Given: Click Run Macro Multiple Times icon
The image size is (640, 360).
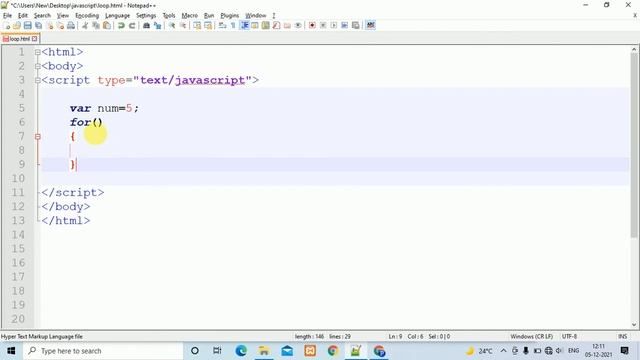Looking at the screenshot, I should [x=344, y=25].
